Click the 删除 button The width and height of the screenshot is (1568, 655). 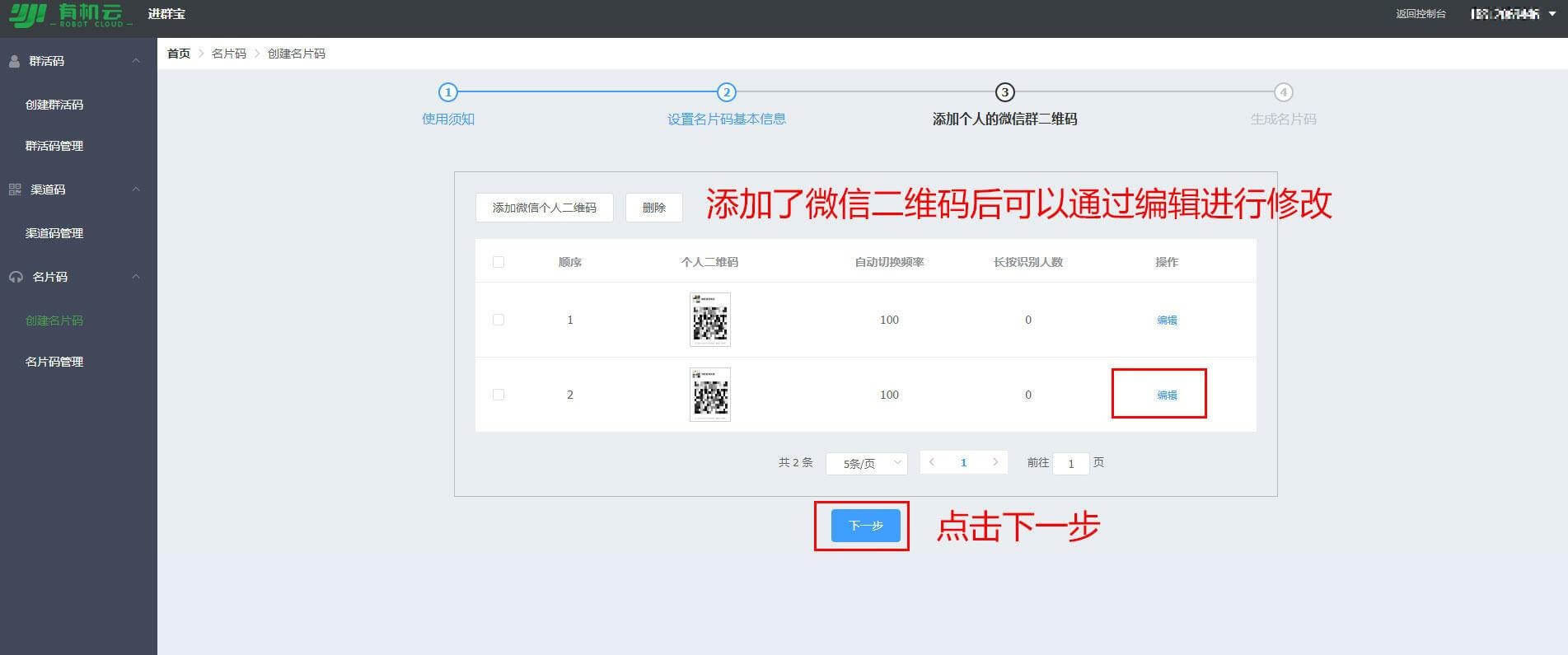tap(654, 208)
